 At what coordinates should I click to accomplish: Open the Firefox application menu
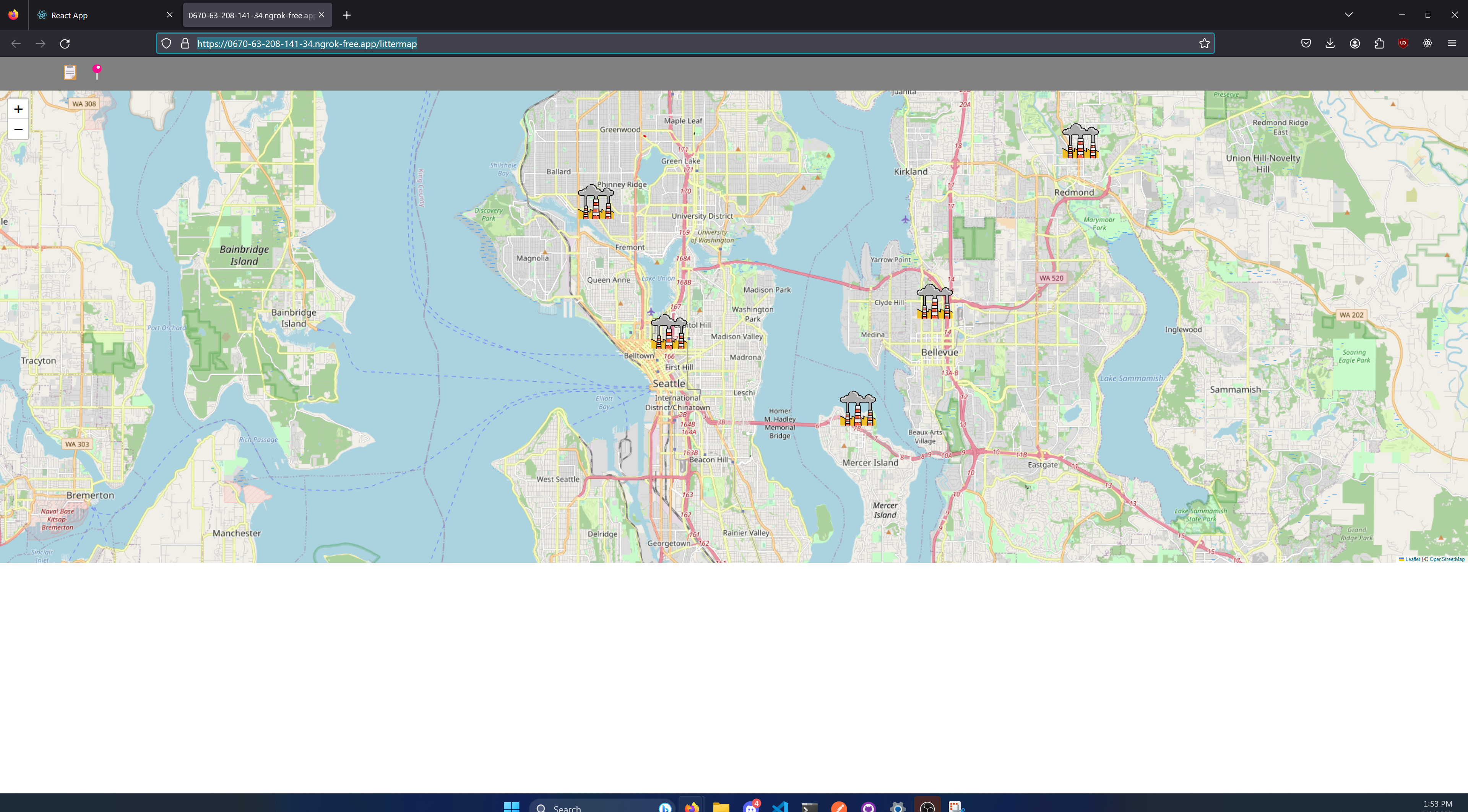click(1452, 43)
